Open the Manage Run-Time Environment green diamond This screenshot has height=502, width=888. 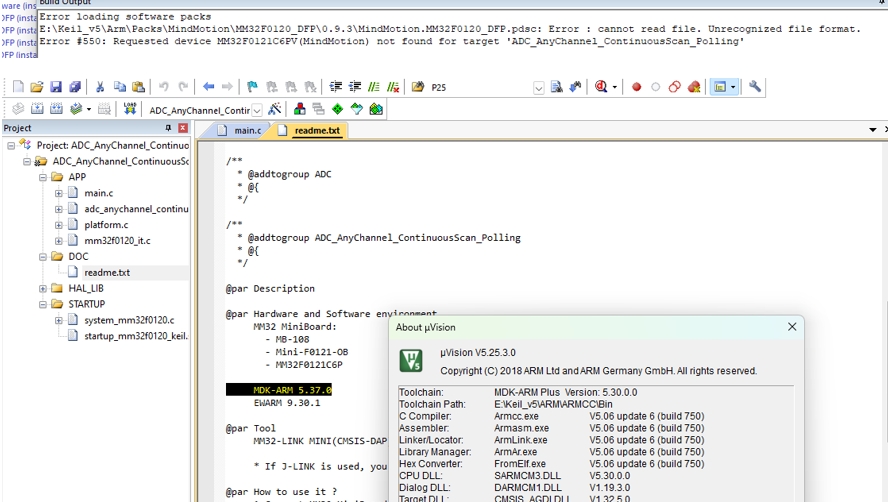(338, 109)
